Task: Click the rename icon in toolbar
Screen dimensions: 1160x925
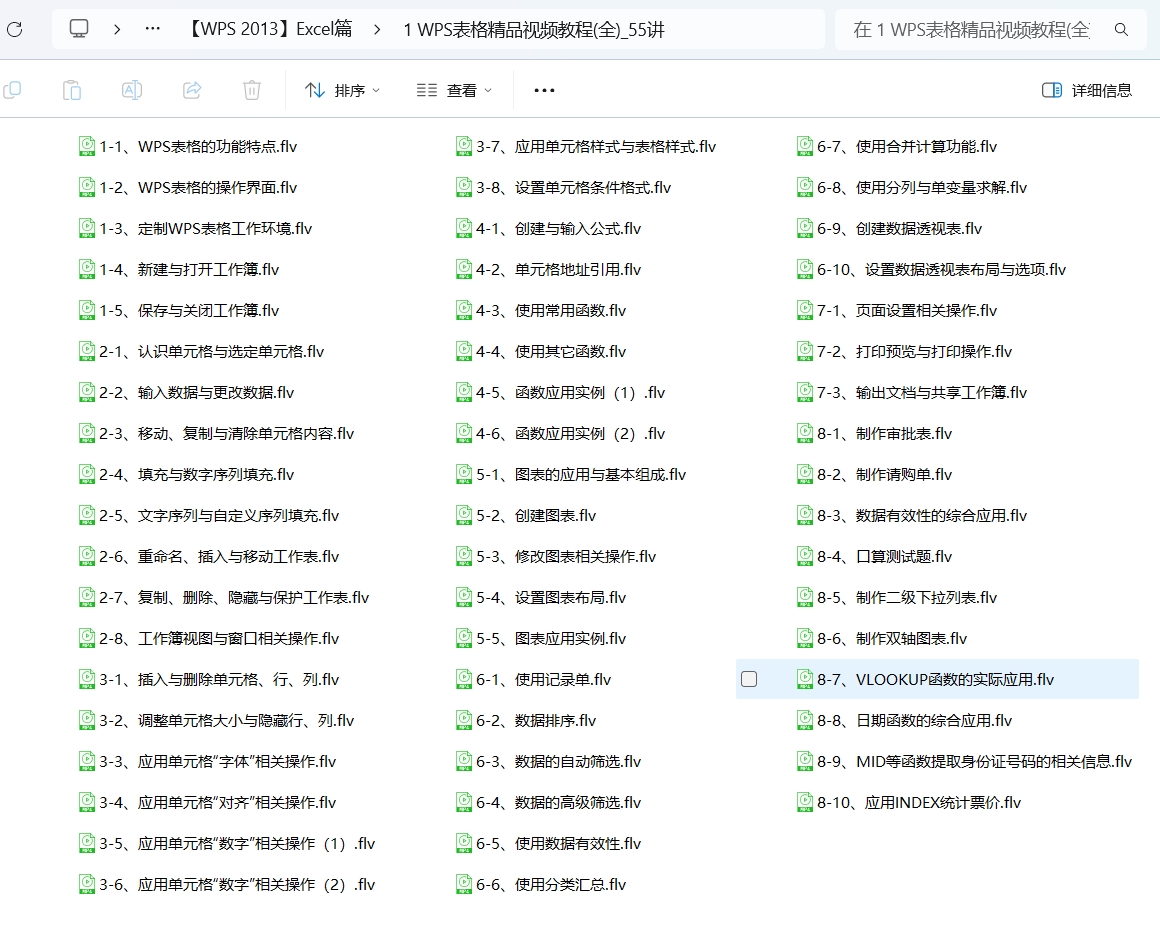Action: click(132, 90)
